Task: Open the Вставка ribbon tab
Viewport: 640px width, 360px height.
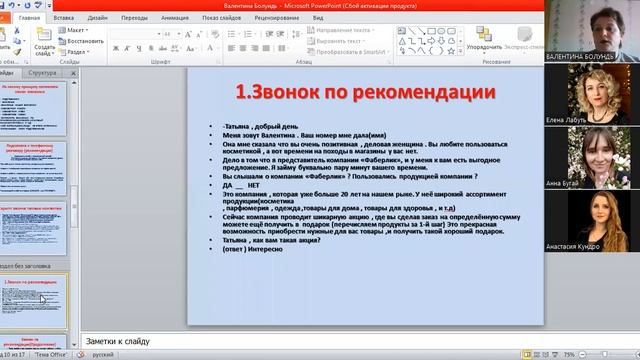Action: click(x=63, y=18)
